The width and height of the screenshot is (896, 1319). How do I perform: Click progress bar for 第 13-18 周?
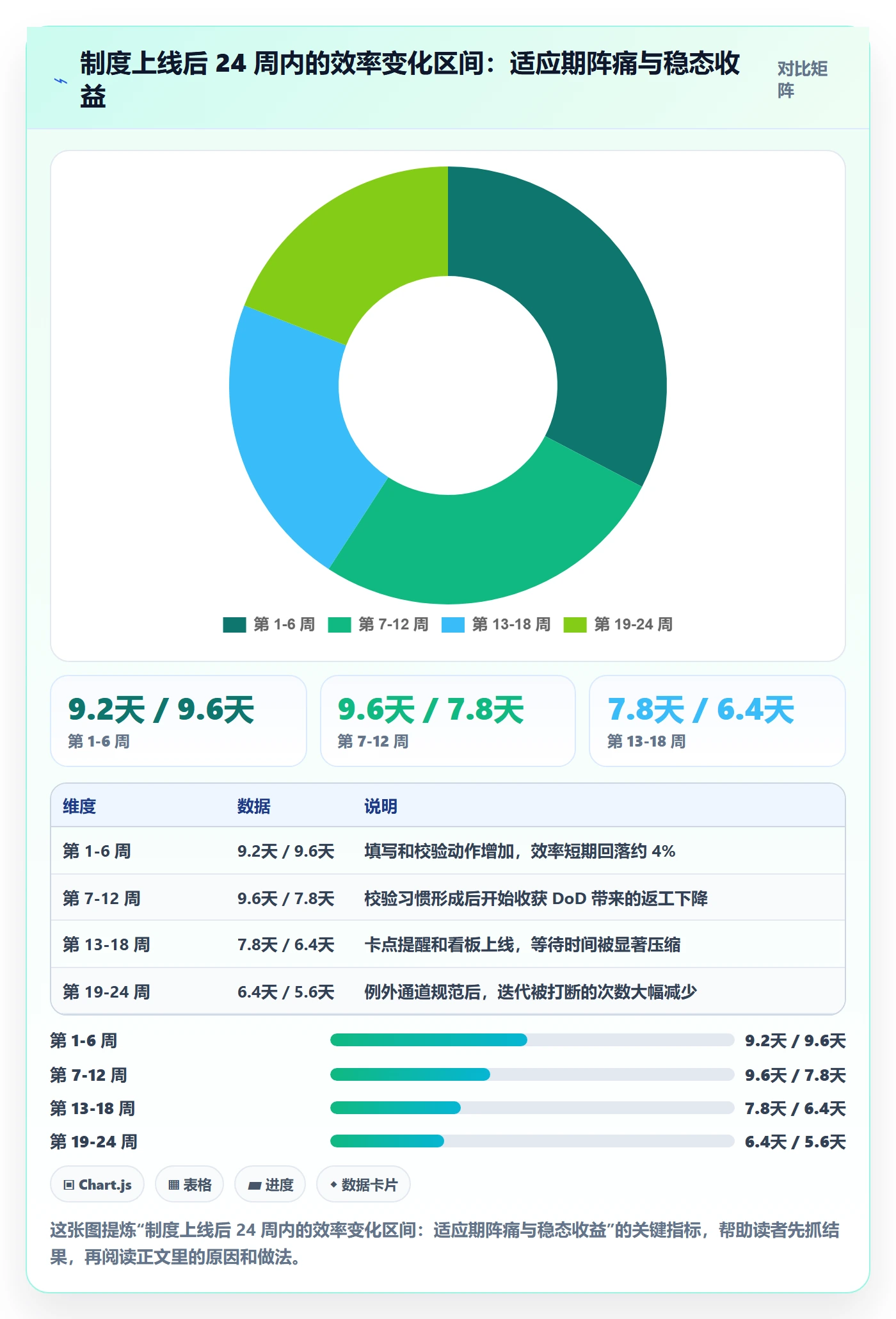click(x=532, y=1108)
